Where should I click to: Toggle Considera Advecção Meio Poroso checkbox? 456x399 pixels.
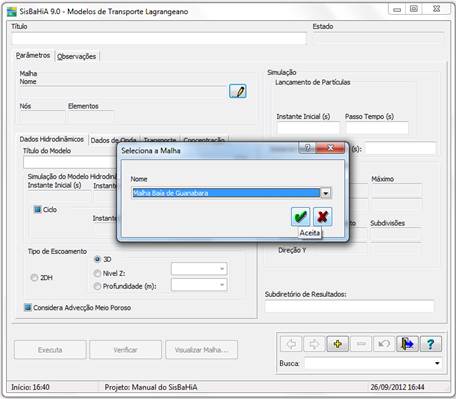28,307
